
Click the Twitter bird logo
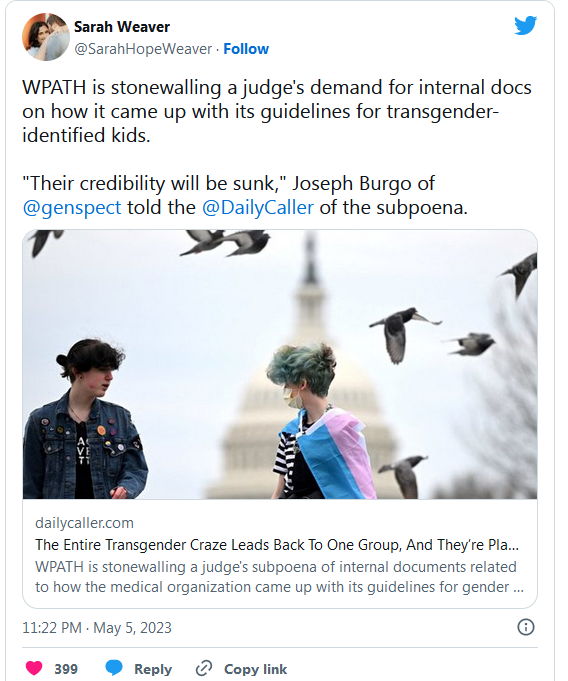click(525, 25)
